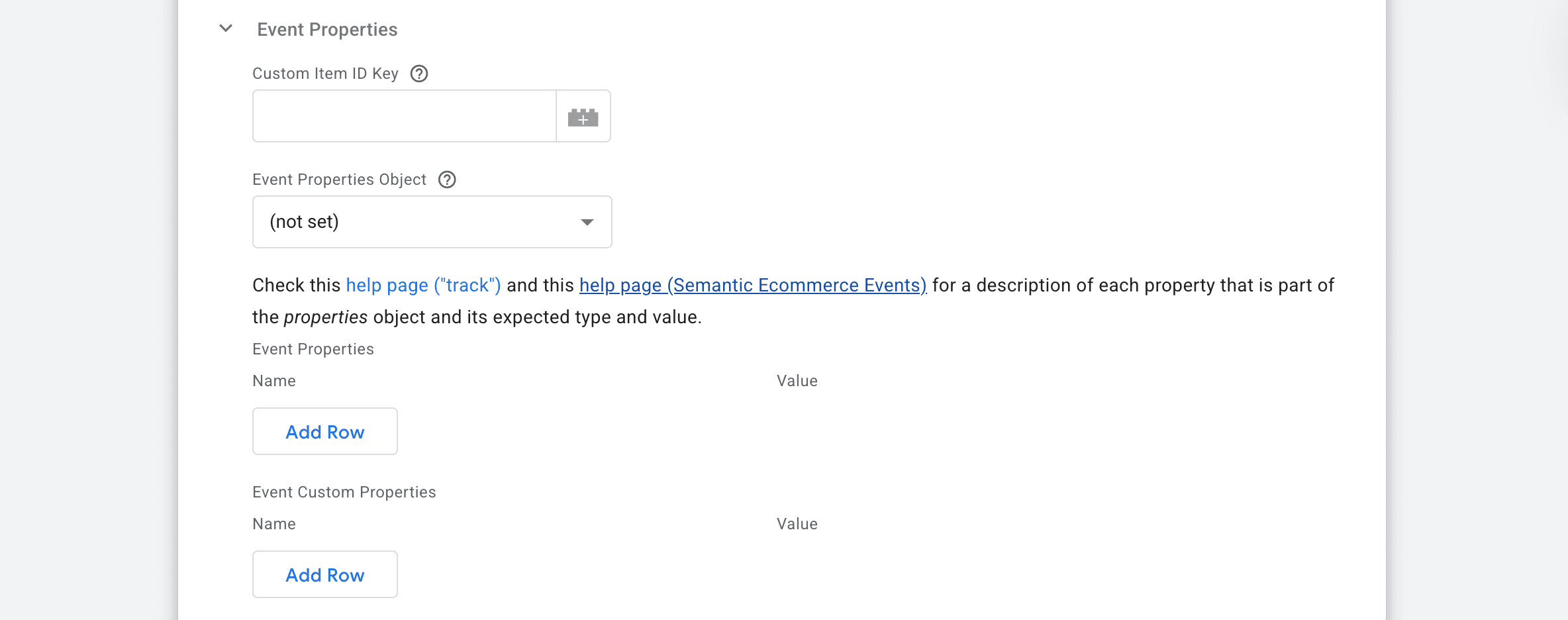Click the chevron beside Event Properties heading
The image size is (1568, 620).
pos(224,28)
